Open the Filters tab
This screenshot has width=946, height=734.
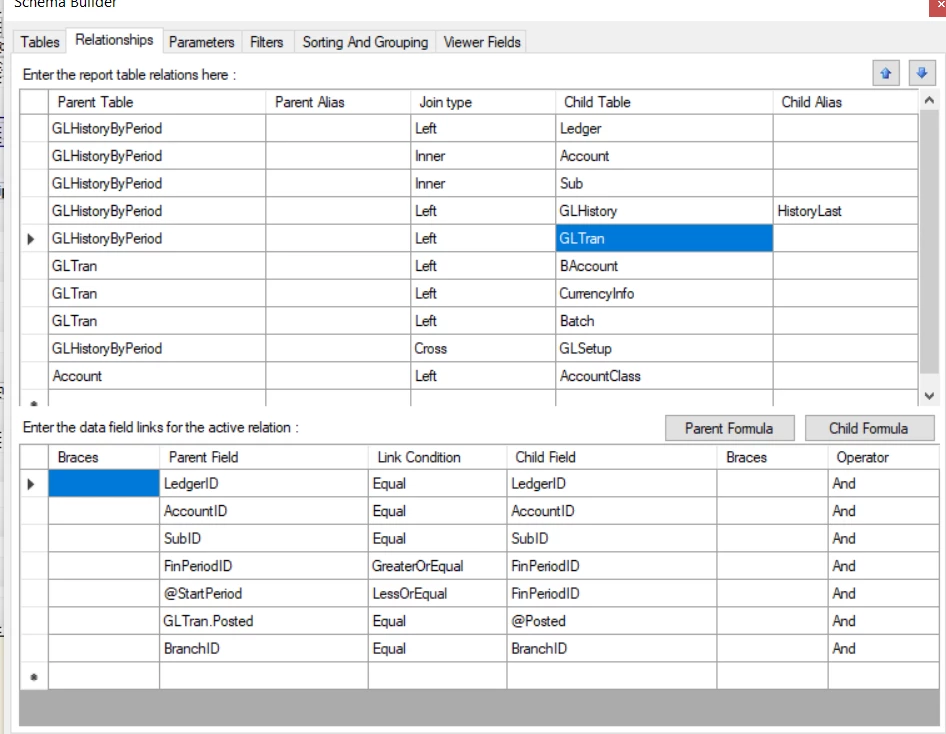click(267, 42)
